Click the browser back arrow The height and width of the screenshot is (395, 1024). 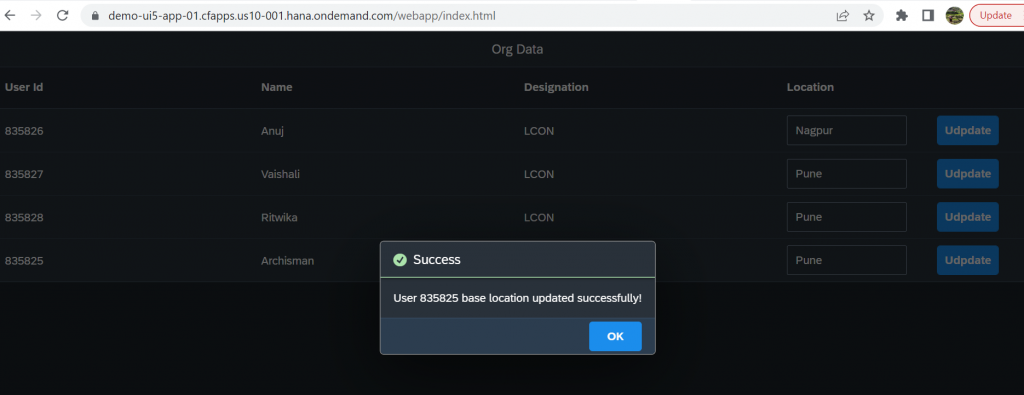10,16
